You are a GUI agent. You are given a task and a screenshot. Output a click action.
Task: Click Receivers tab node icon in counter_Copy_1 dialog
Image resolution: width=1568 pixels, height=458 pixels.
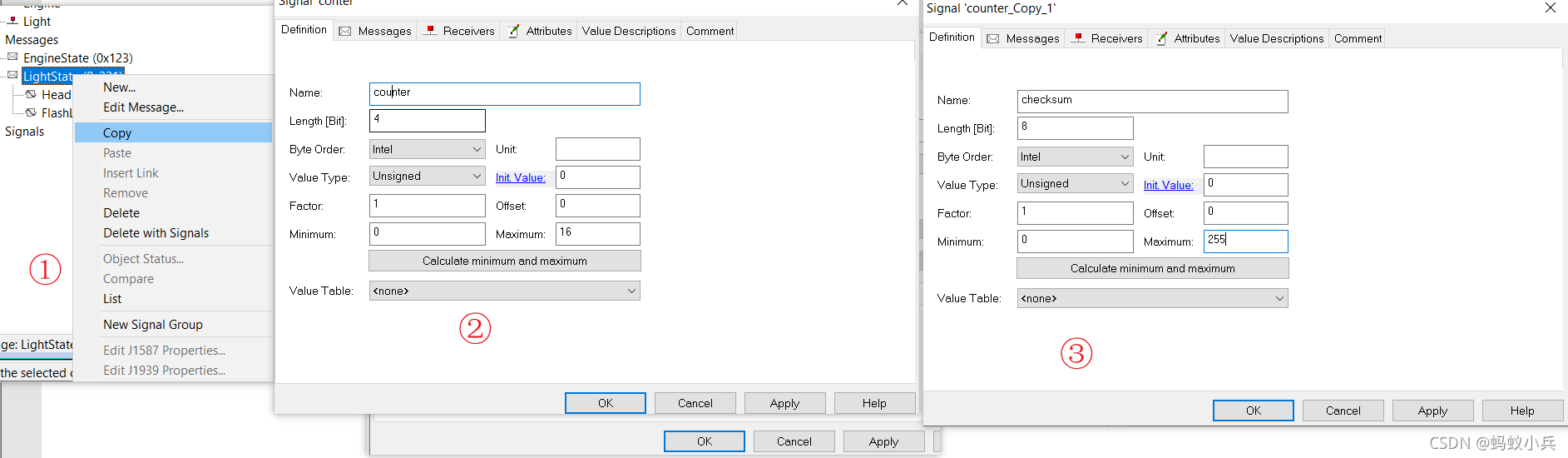[x=1078, y=38]
